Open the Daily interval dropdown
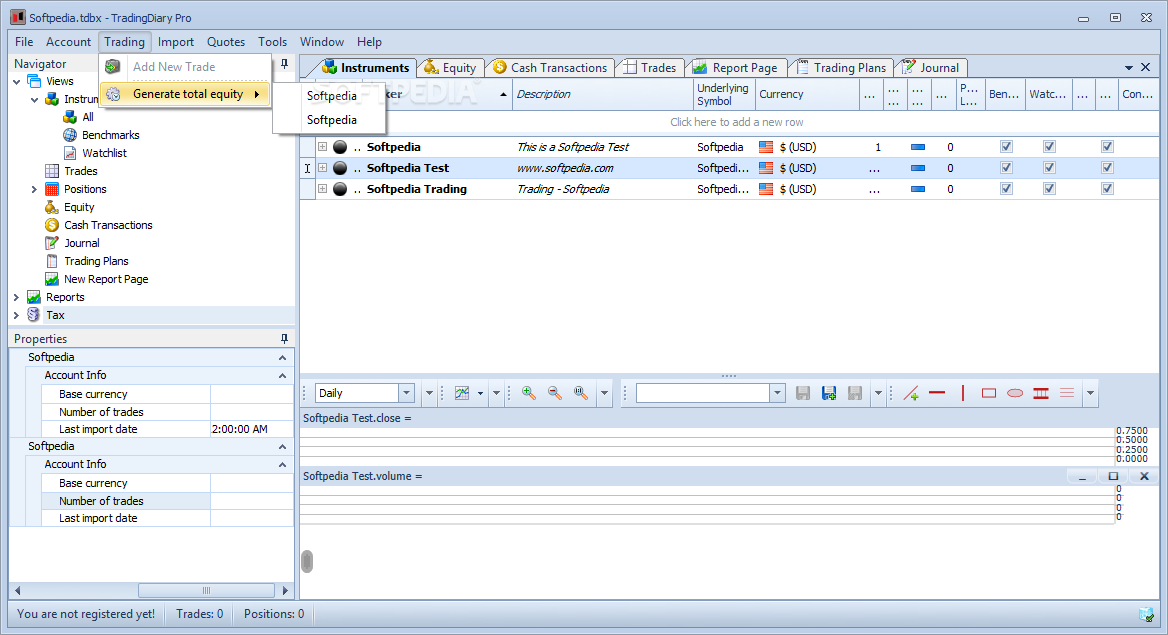This screenshot has width=1168, height=635. [x=406, y=393]
